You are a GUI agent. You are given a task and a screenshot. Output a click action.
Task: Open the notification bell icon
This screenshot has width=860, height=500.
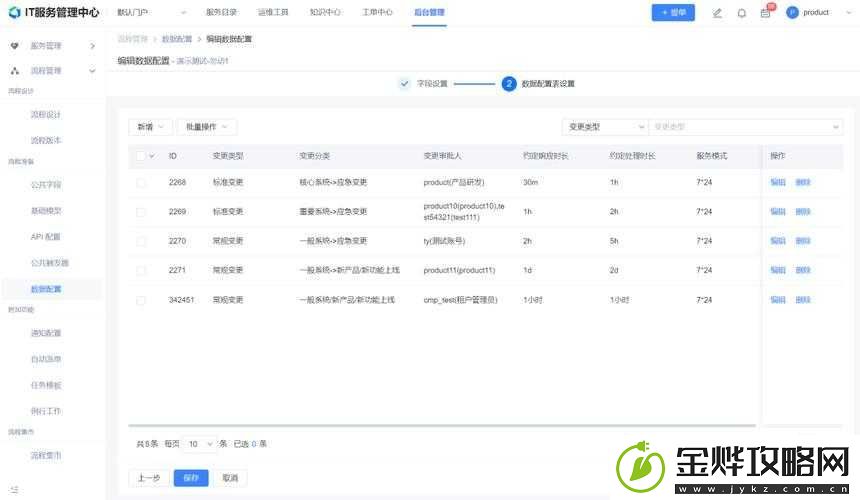coord(742,13)
